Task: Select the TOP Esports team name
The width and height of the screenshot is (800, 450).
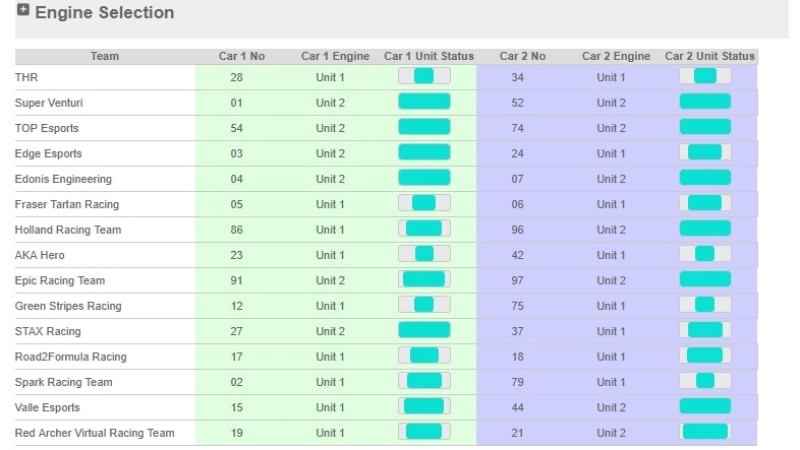Action: click(47, 129)
